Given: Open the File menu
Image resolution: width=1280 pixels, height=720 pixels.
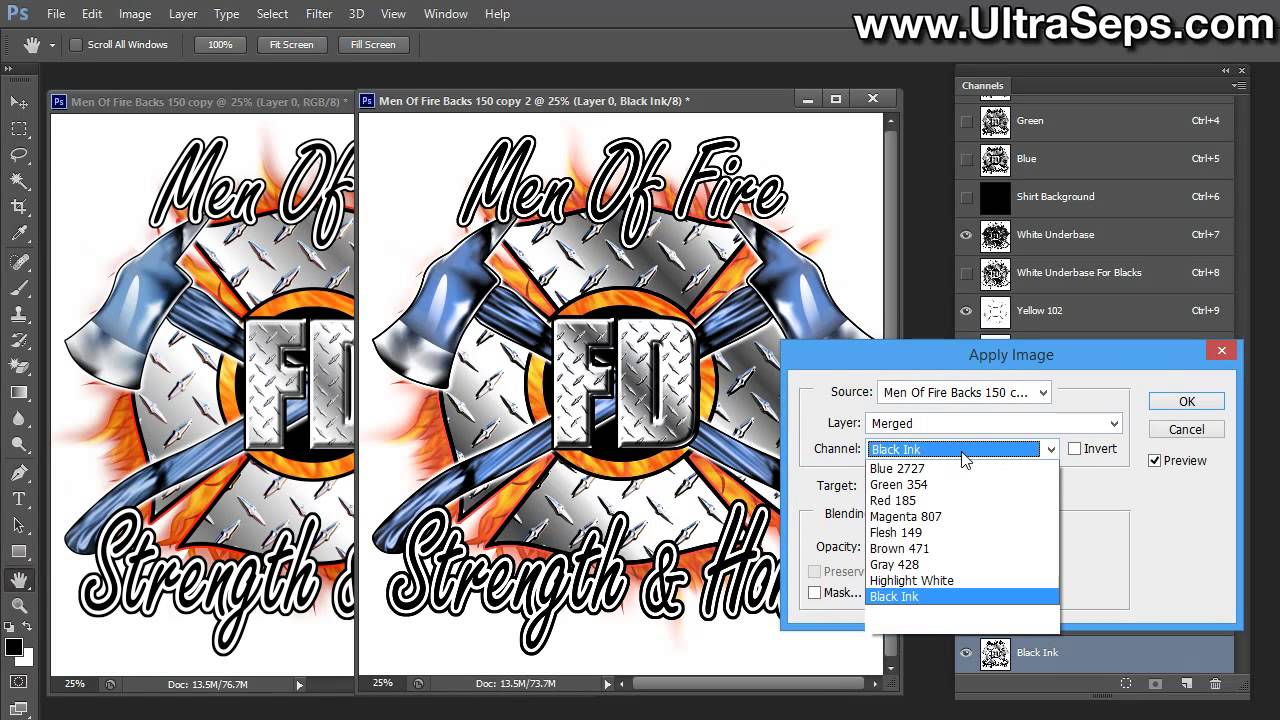Looking at the screenshot, I should (x=56, y=14).
